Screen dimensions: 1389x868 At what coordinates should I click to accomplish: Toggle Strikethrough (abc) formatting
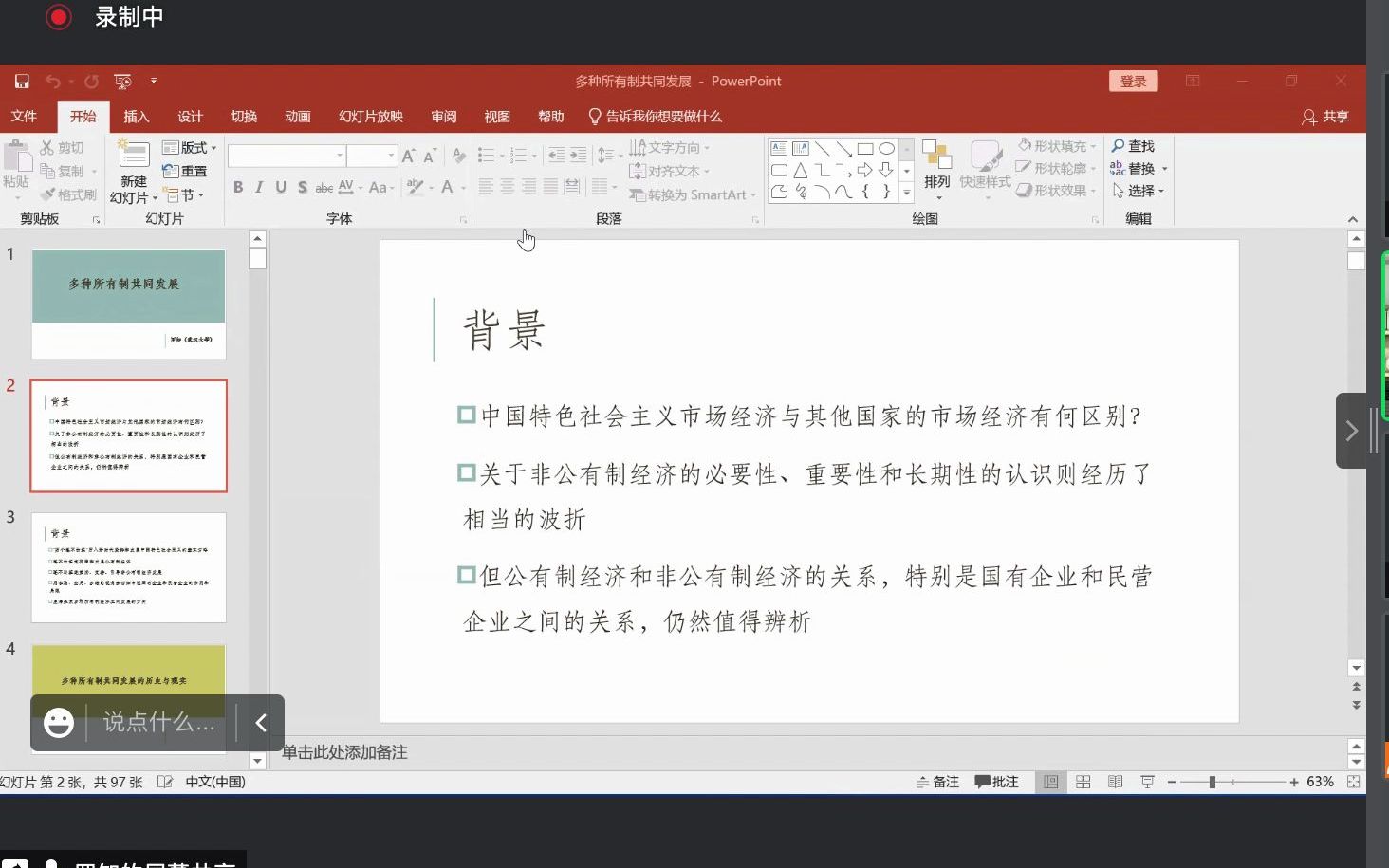pos(324,187)
